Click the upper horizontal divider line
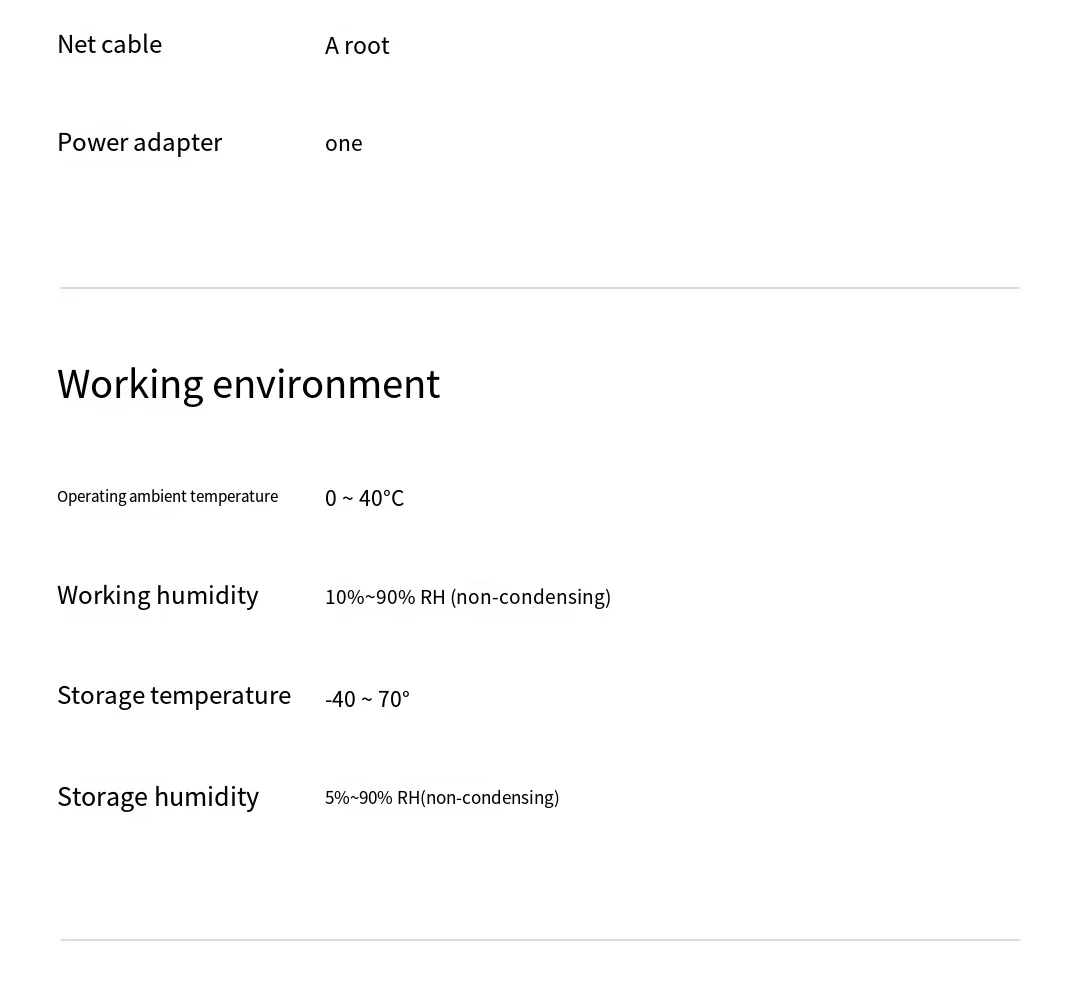1080x1000 pixels. pos(539,288)
